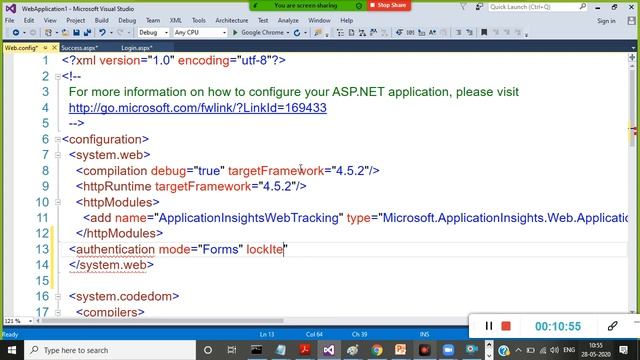Screen dimensions: 640x360
Task: Open the Analyze menu
Action: coord(288,20)
